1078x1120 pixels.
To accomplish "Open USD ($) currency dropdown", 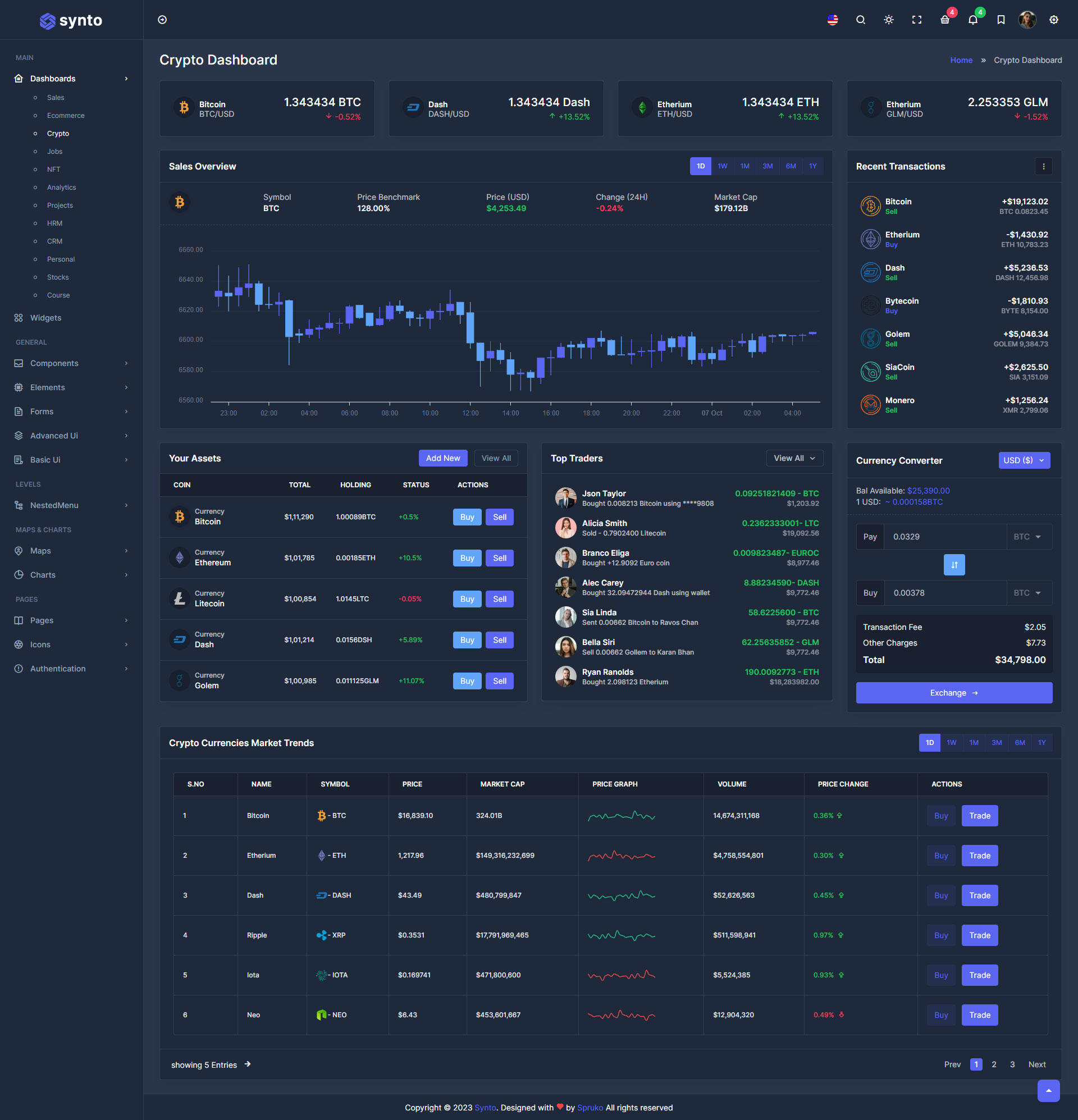I will (1024, 460).
